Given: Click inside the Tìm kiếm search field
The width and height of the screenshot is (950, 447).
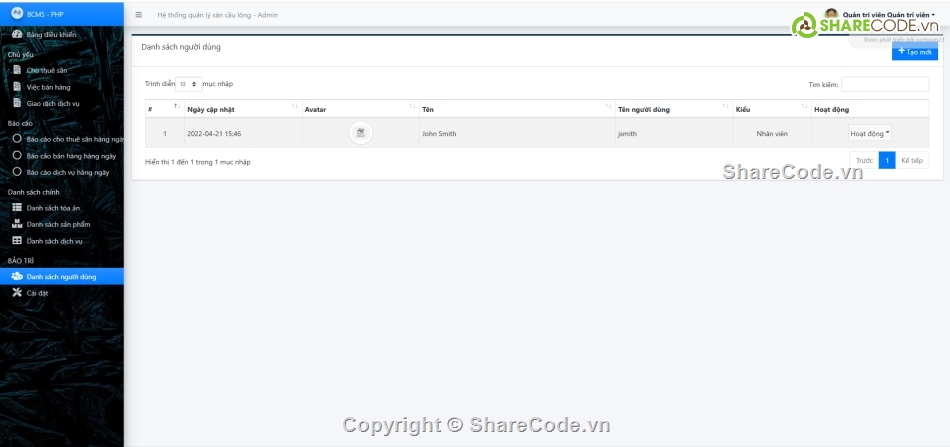Looking at the screenshot, I should point(884,85).
